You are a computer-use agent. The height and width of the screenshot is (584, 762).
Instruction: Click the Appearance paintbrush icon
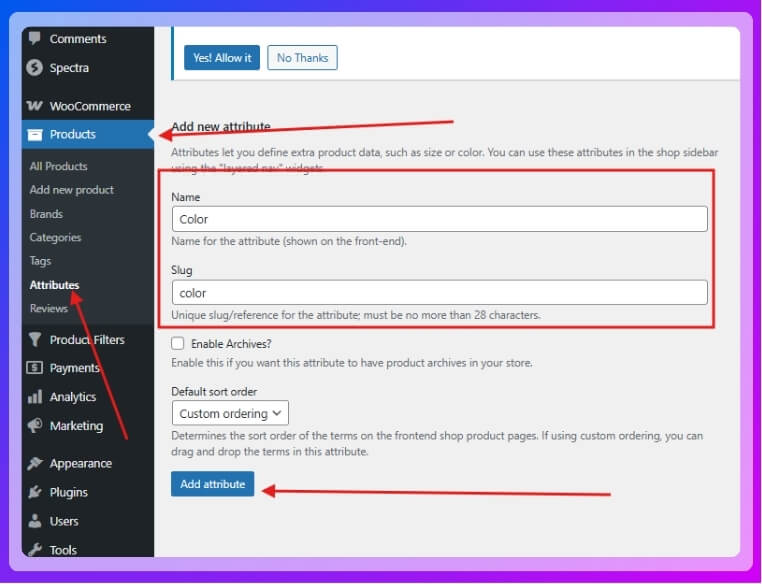tap(35, 464)
